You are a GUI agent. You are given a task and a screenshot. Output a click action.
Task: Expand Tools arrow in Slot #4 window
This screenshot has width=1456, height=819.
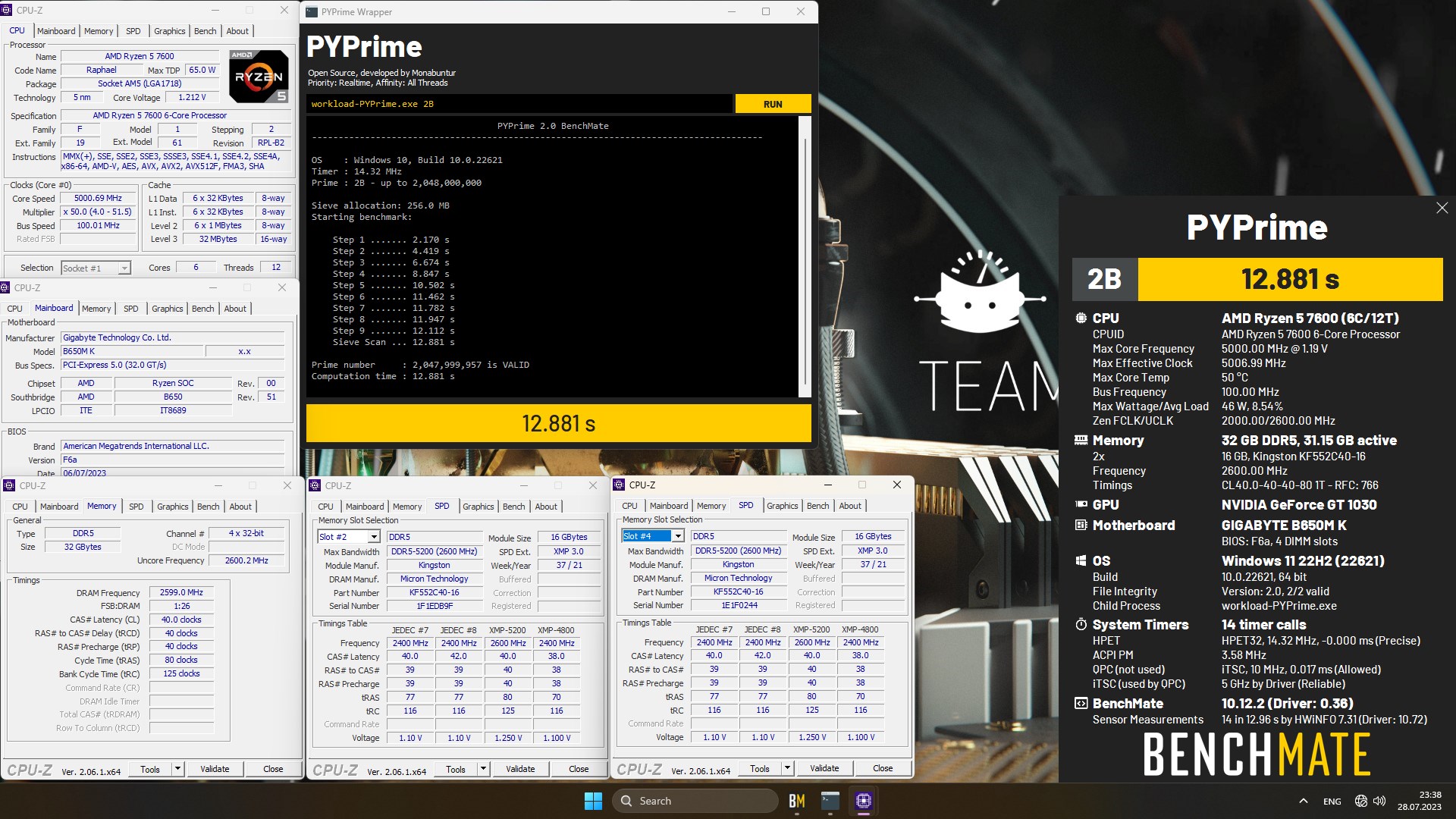(x=787, y=768)
